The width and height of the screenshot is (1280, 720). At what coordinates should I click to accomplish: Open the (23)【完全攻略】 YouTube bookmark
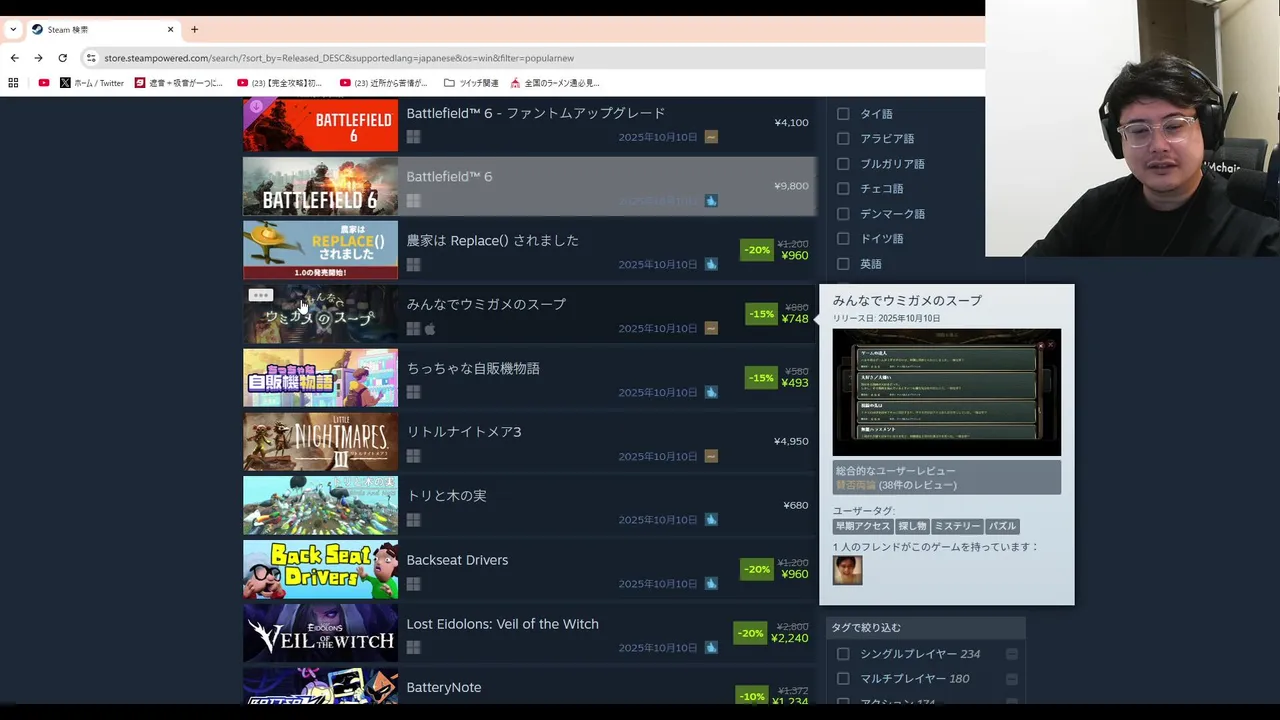tap(279, 83)
